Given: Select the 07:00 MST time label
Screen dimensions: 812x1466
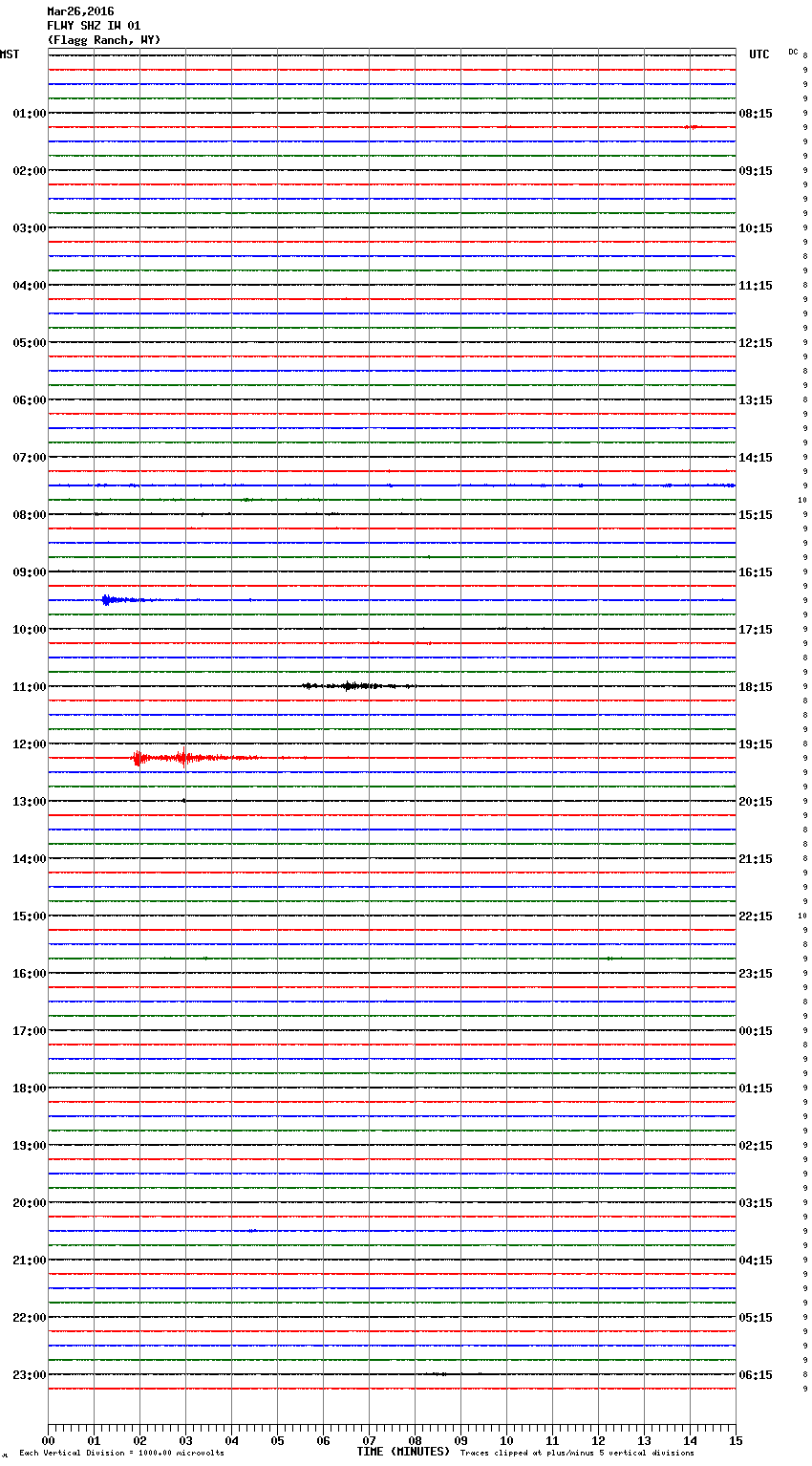Looking at the screenshot, I should point(29,458).
